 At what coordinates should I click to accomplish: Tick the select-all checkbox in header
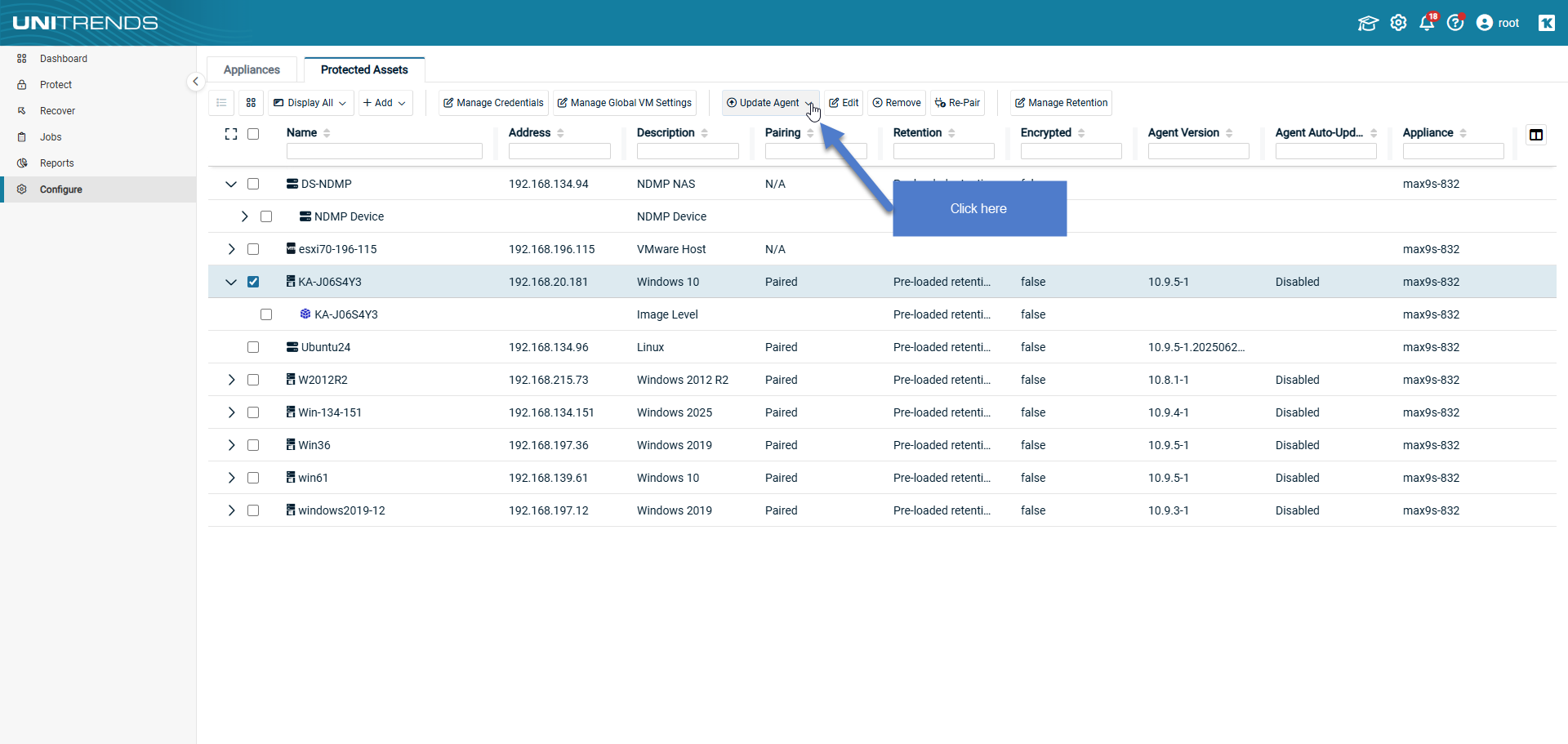tap(253, 134)
